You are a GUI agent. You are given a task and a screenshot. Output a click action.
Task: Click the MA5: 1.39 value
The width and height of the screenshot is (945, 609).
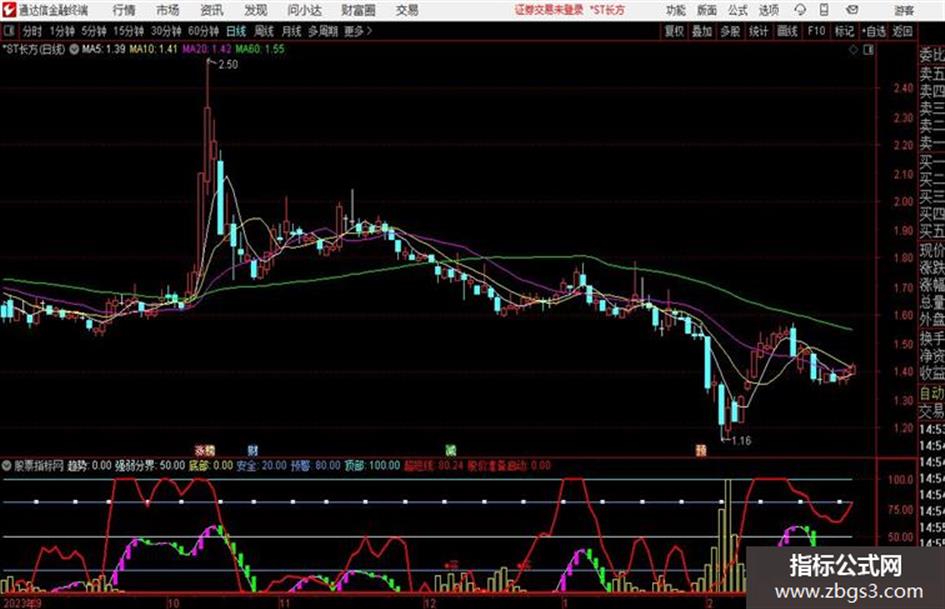pos(103,49)
